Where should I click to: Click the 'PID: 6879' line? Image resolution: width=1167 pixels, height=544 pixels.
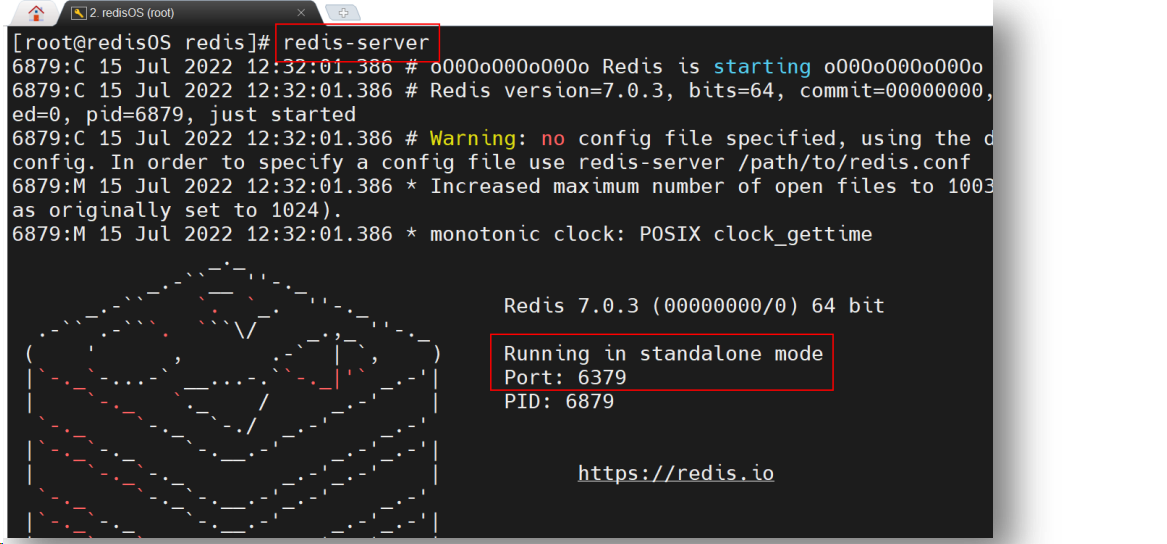pyautogui.click(x=559, y=401)
